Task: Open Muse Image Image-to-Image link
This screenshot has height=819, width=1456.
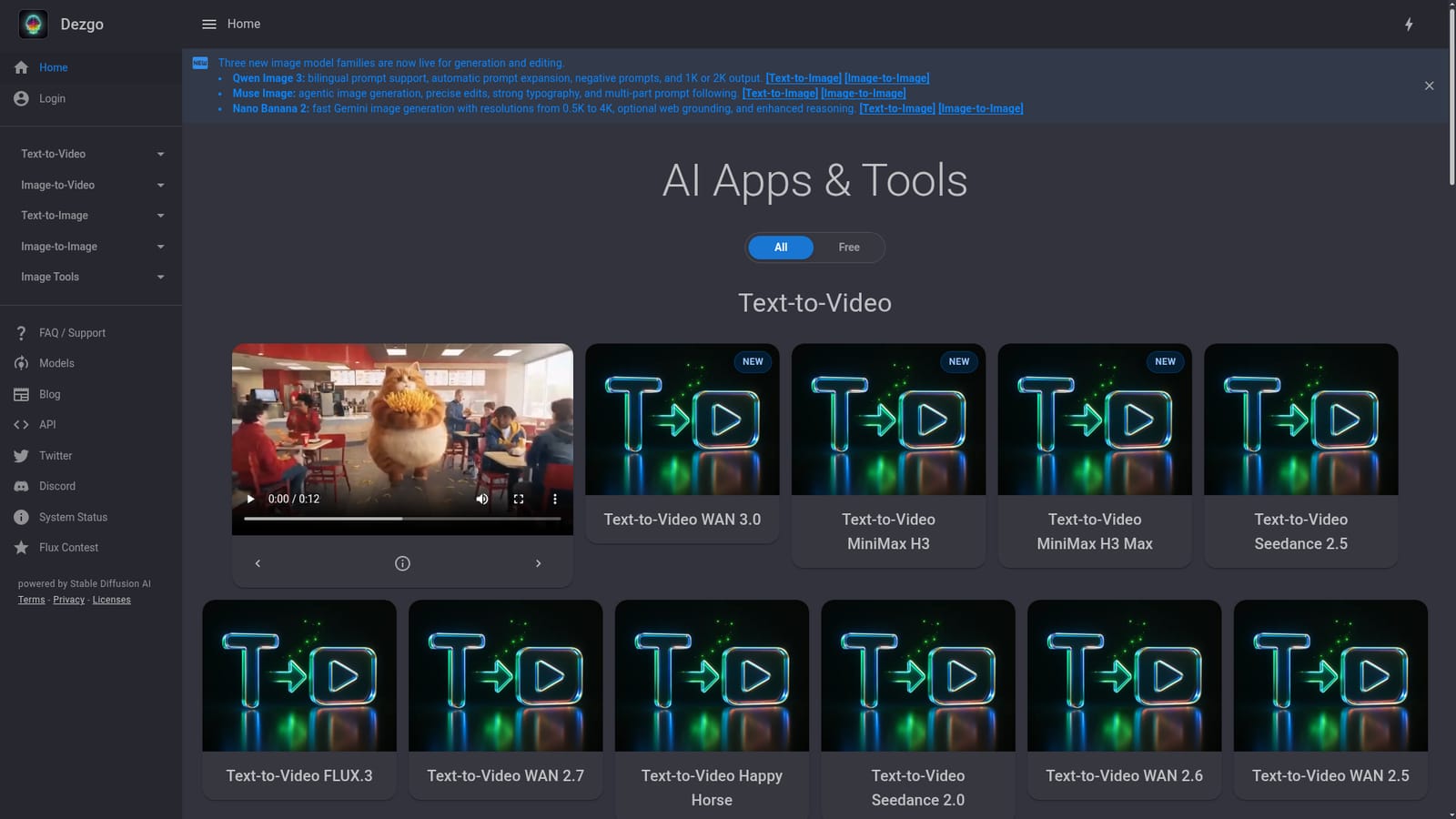Action: tap(864, 93)
